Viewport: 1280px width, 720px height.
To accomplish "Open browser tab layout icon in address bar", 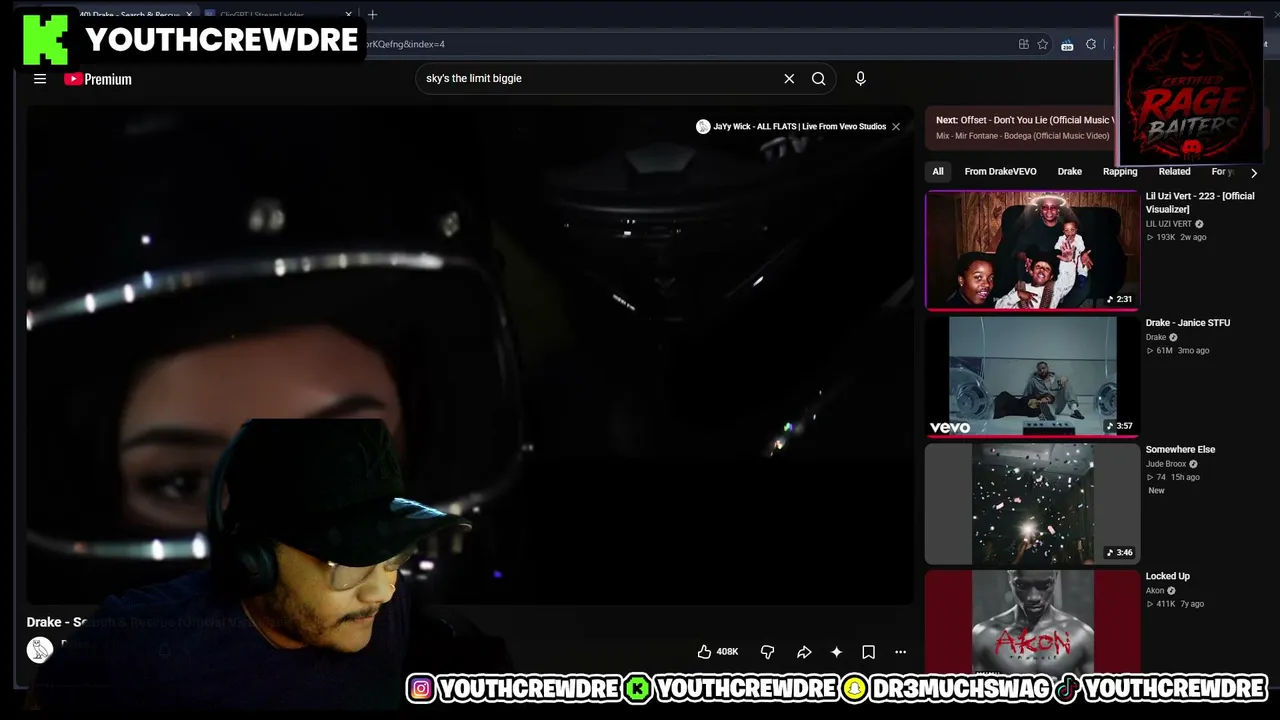I will click(x=1023, y=44).
